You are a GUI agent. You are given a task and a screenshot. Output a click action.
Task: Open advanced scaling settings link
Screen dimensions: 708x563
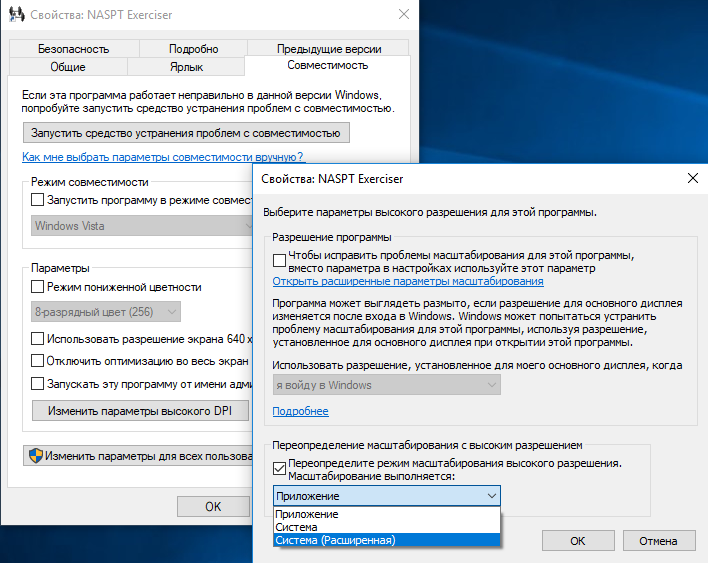click(x=408, y=281)
